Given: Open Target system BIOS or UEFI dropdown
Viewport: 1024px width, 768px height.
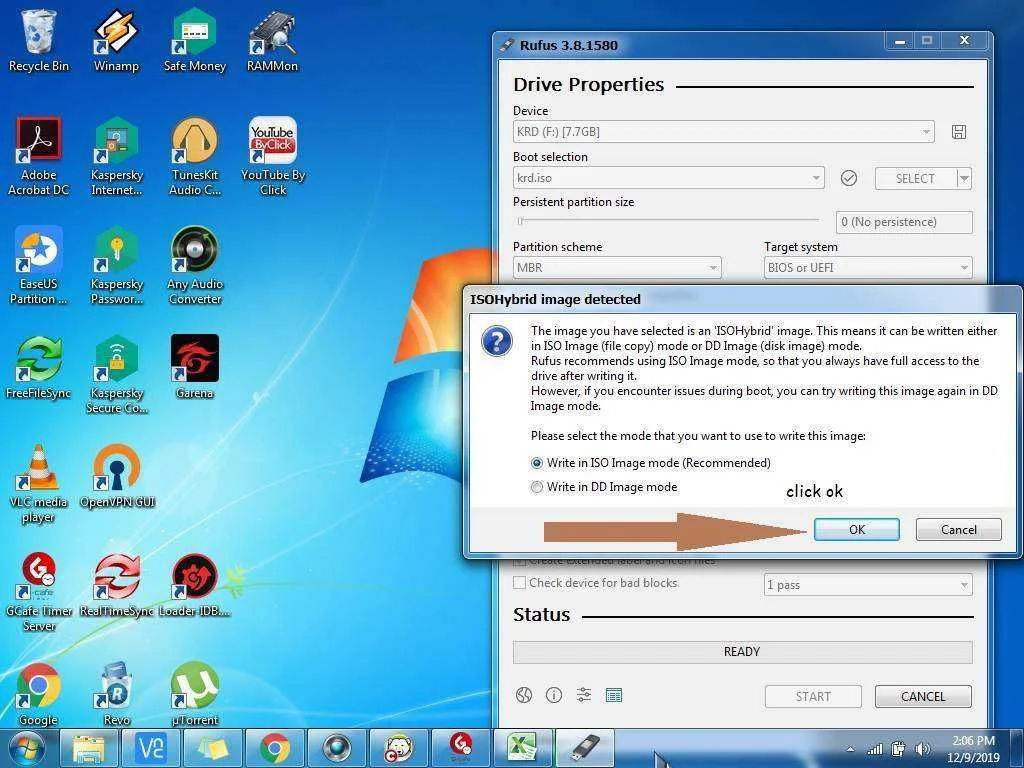Looking at the screenshot, I should [x=868, y=268].
